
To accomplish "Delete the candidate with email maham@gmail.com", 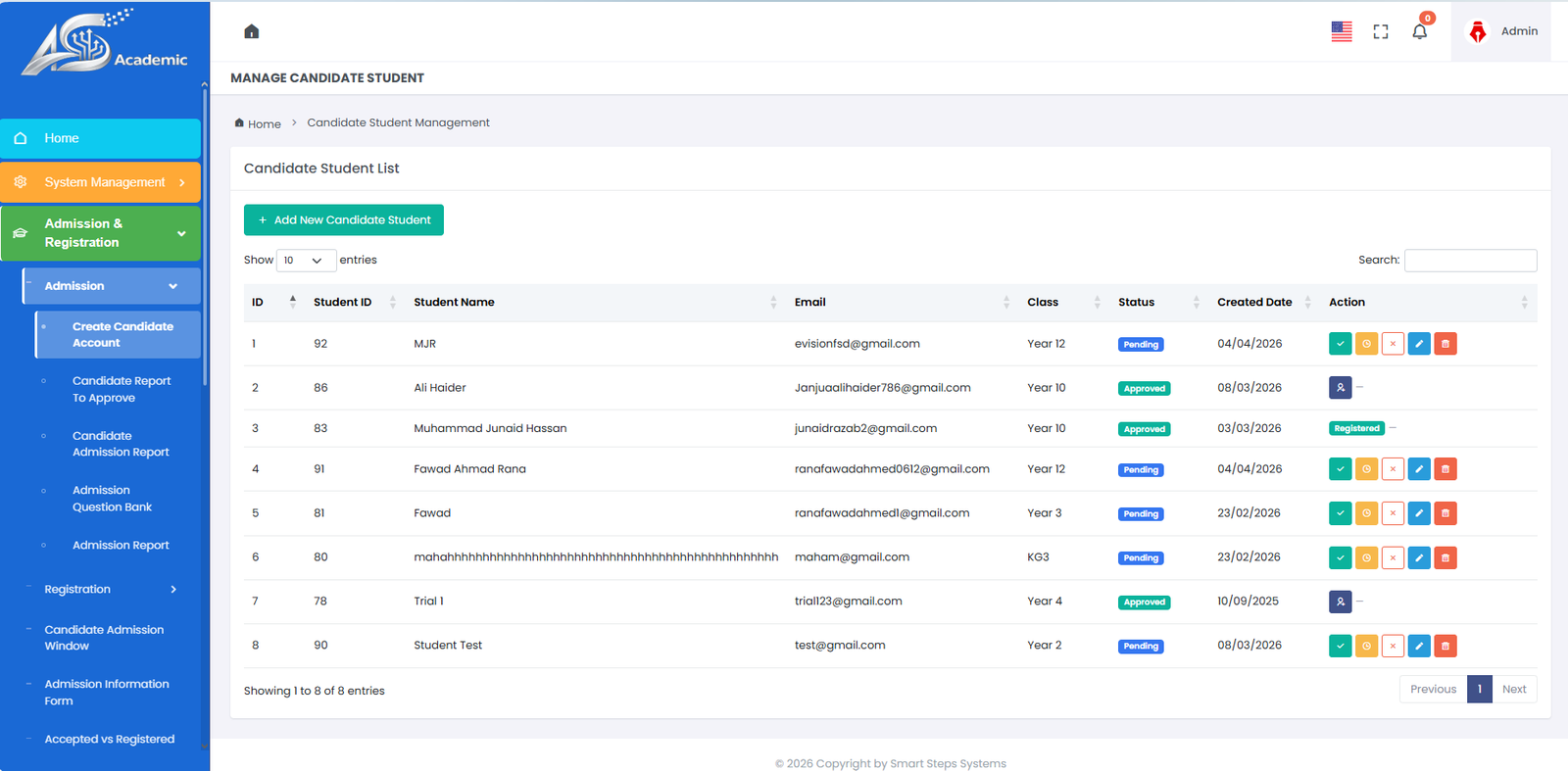I will [1445, 557].
